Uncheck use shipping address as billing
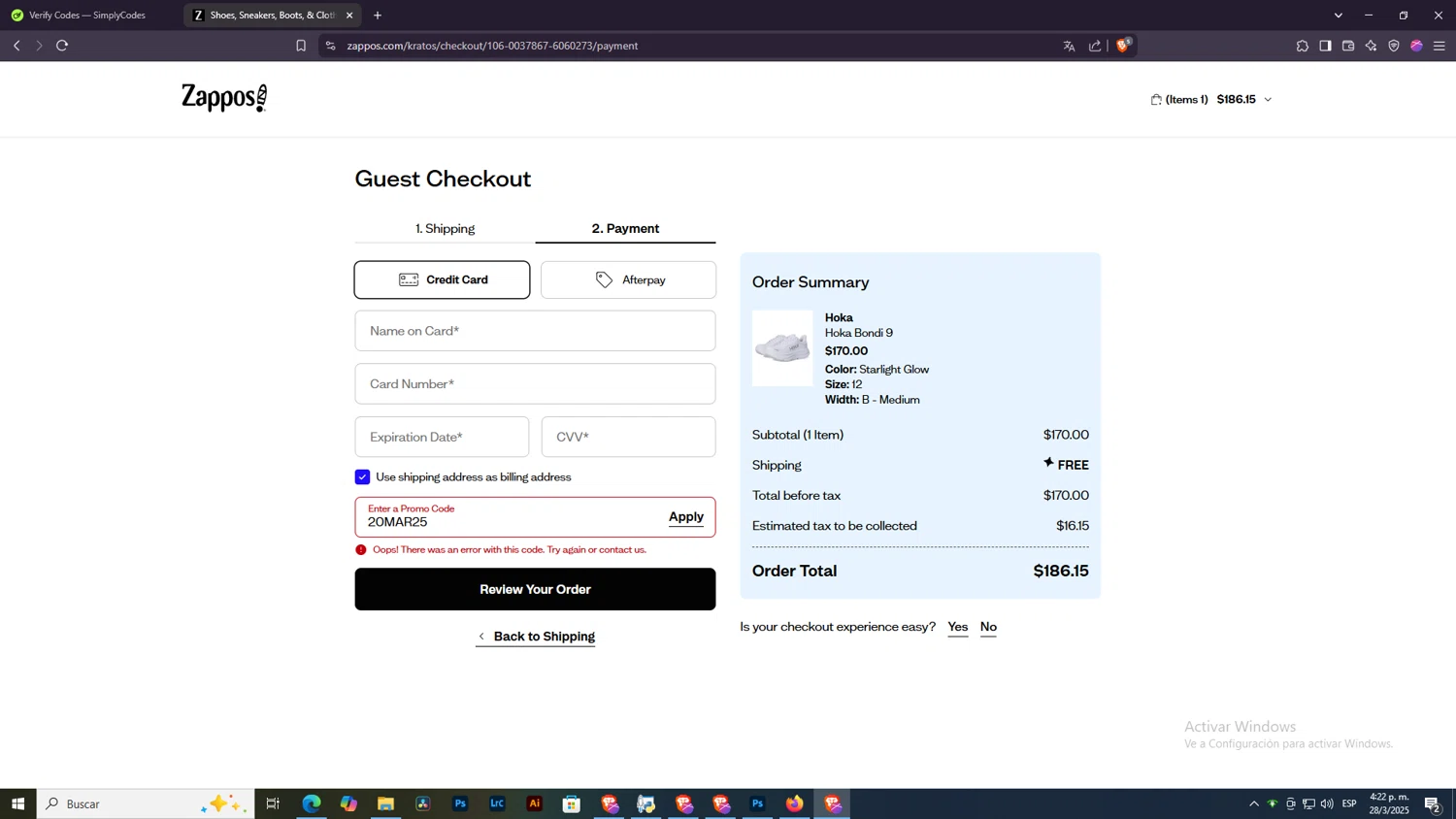The height and width of the screenshot is (819, 1456). pyautogui.click(x=362, y=477)
